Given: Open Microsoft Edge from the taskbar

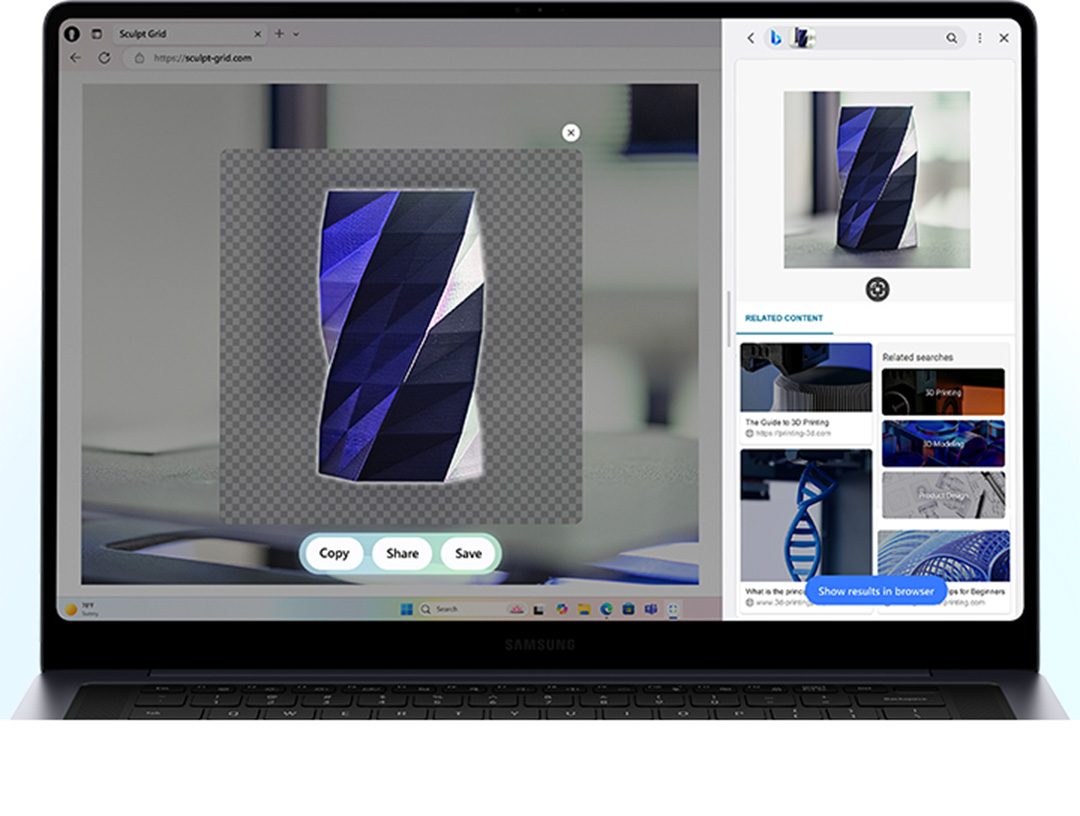Looking at the screenshot, I should [606, 609].
